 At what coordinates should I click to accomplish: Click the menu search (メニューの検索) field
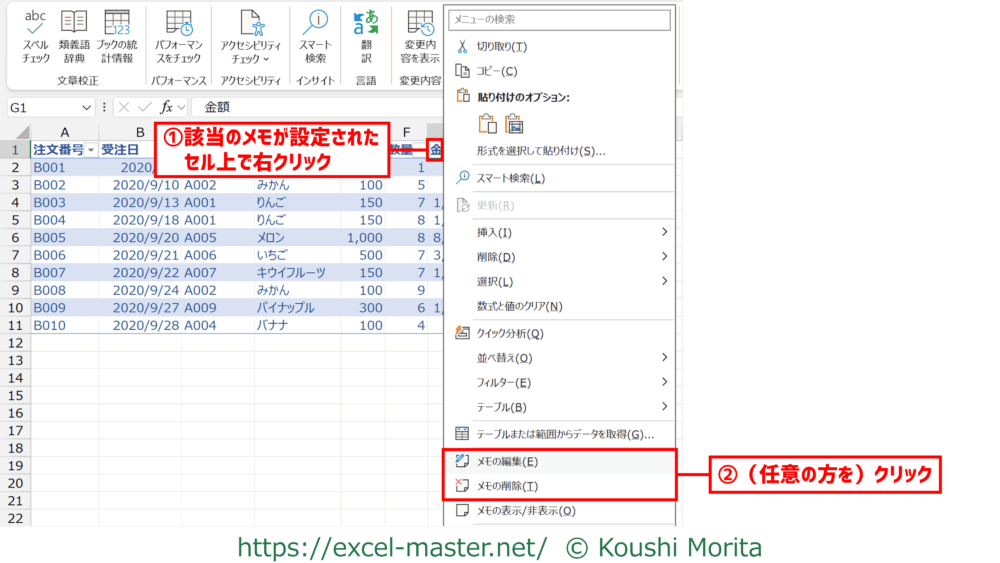pos(558,19)
